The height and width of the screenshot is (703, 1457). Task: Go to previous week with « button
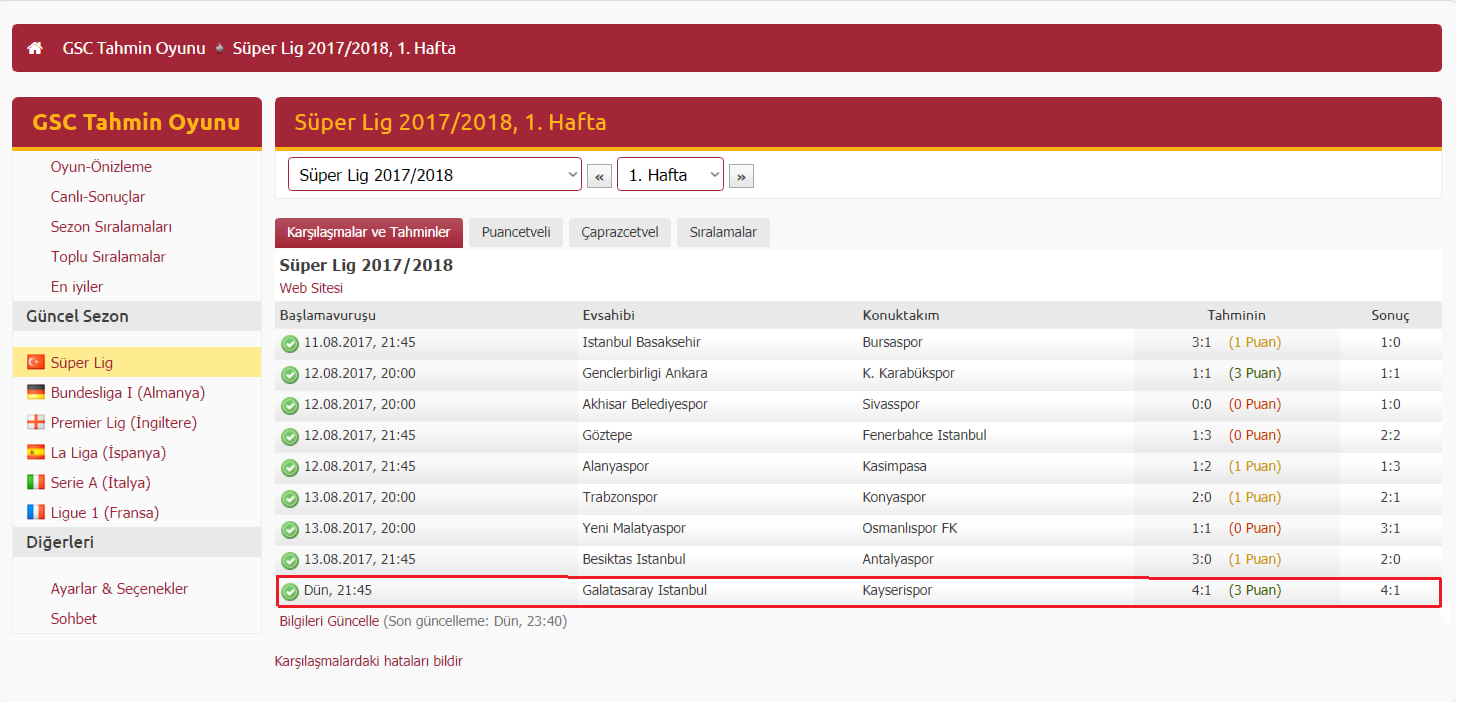pyautogui.click(x=599, y=176)
